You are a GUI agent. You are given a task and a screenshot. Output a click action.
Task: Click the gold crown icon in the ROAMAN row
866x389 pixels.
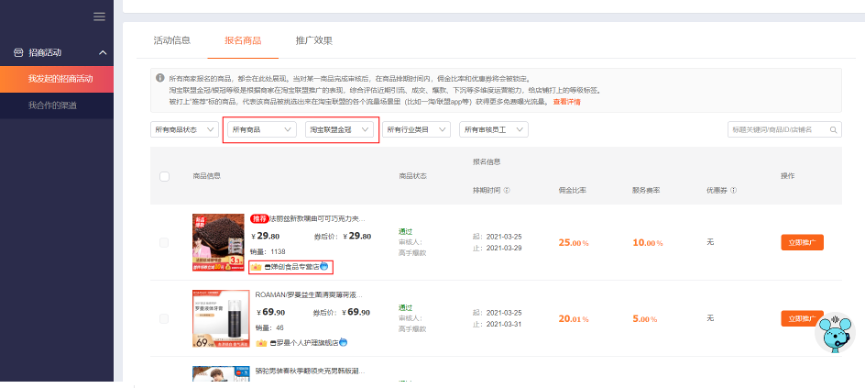click(262, 343)
